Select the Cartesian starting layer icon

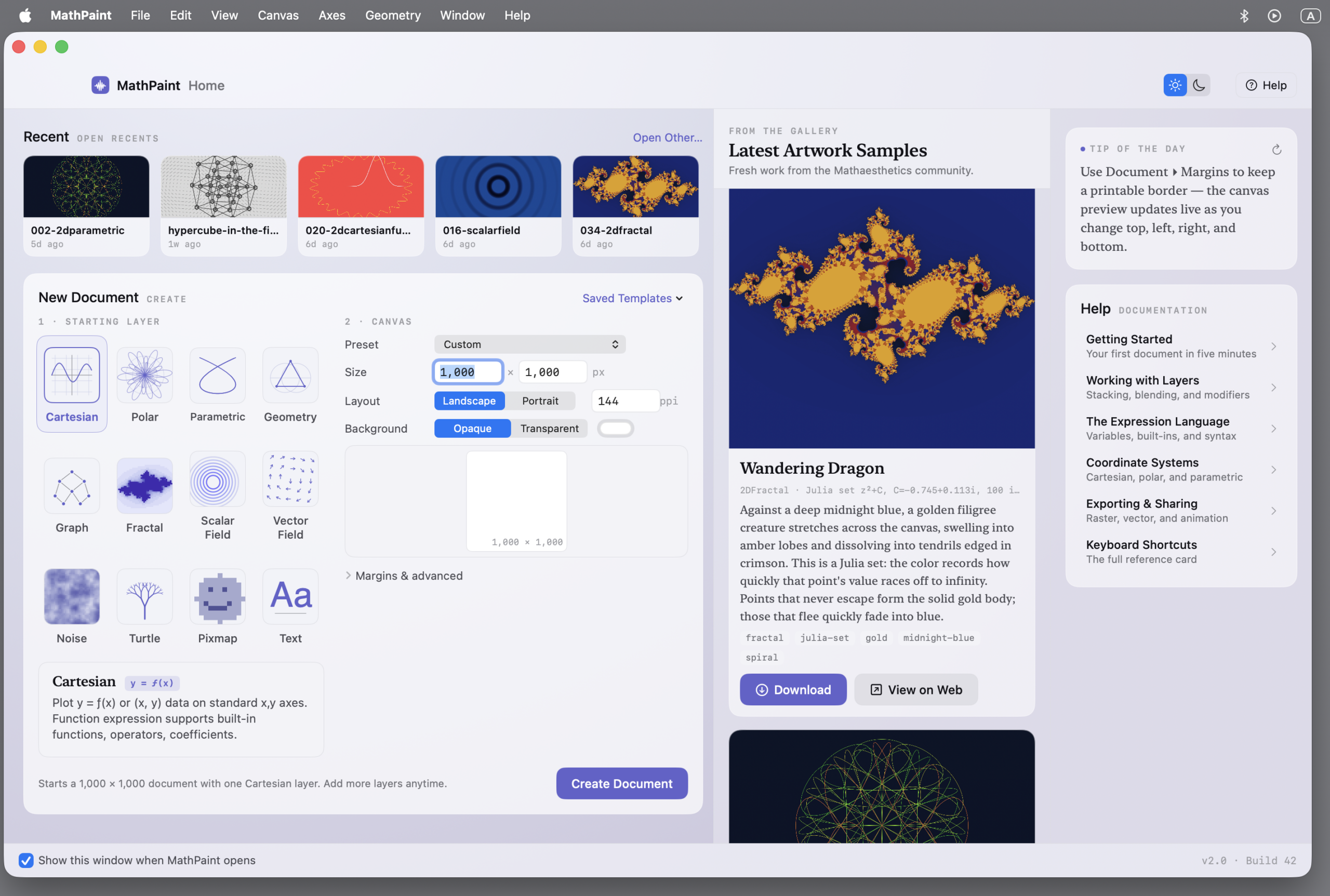pyautogui.click(x=72, y=375)
